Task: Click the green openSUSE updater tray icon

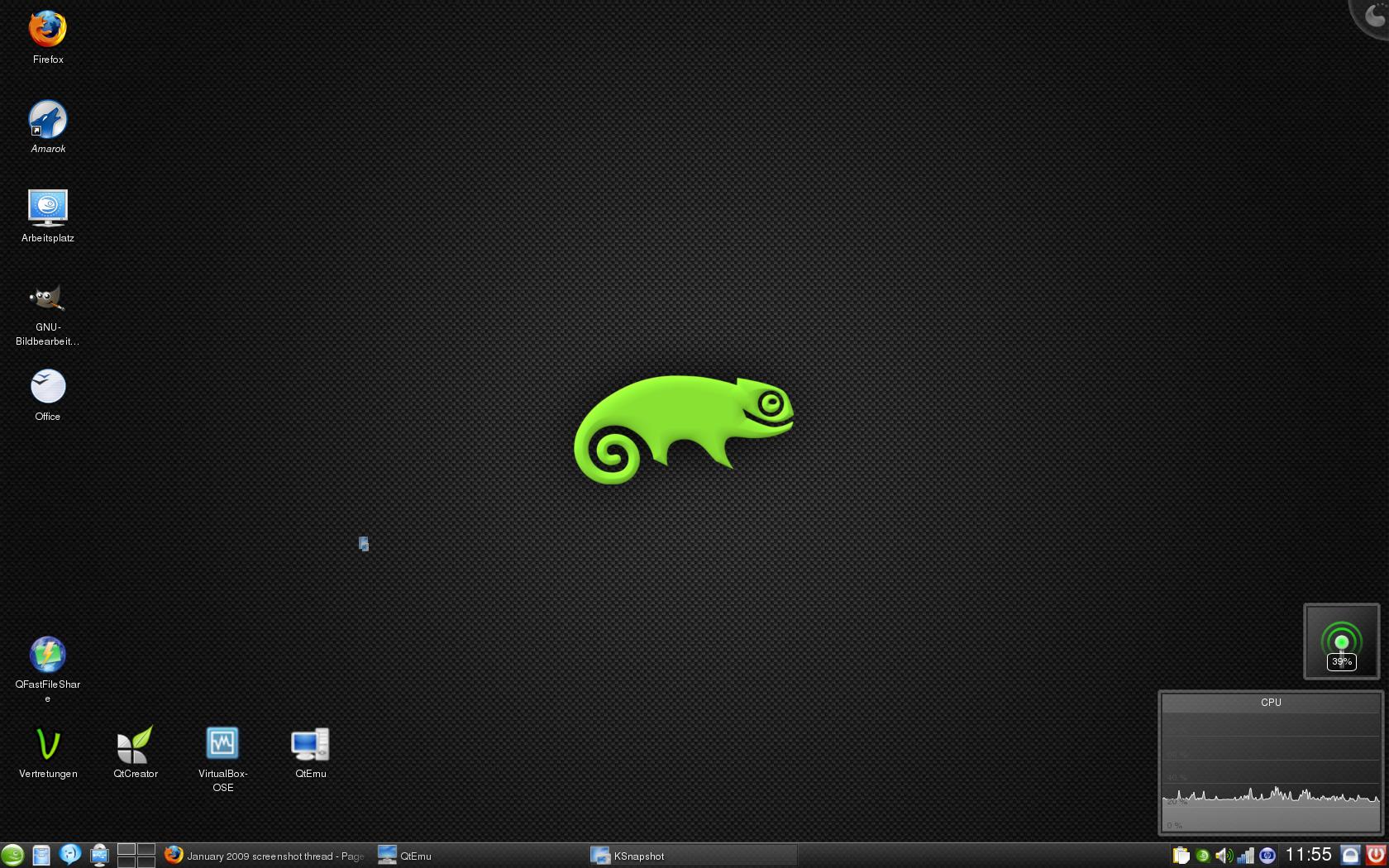Action: click(1203, 856)
